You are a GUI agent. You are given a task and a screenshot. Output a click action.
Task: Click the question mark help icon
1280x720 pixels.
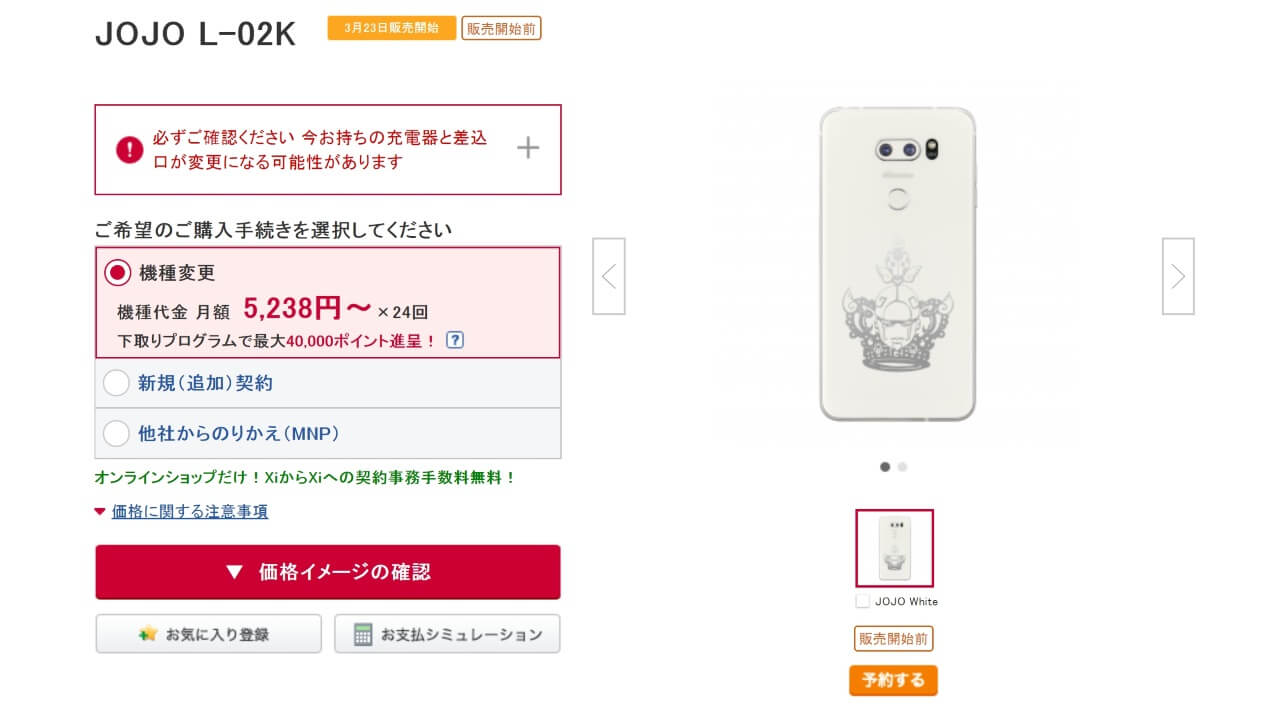click(x=455, y=340)
